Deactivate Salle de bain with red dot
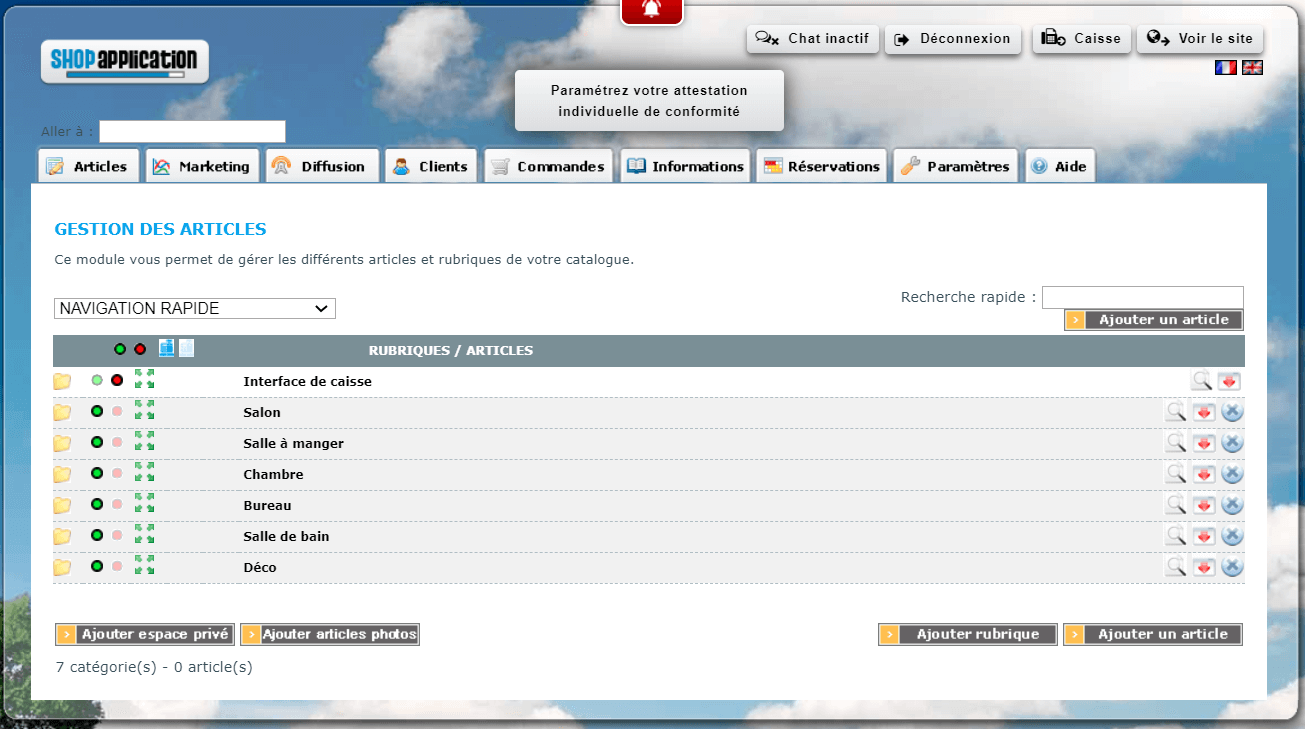 [x=117, y=536]
